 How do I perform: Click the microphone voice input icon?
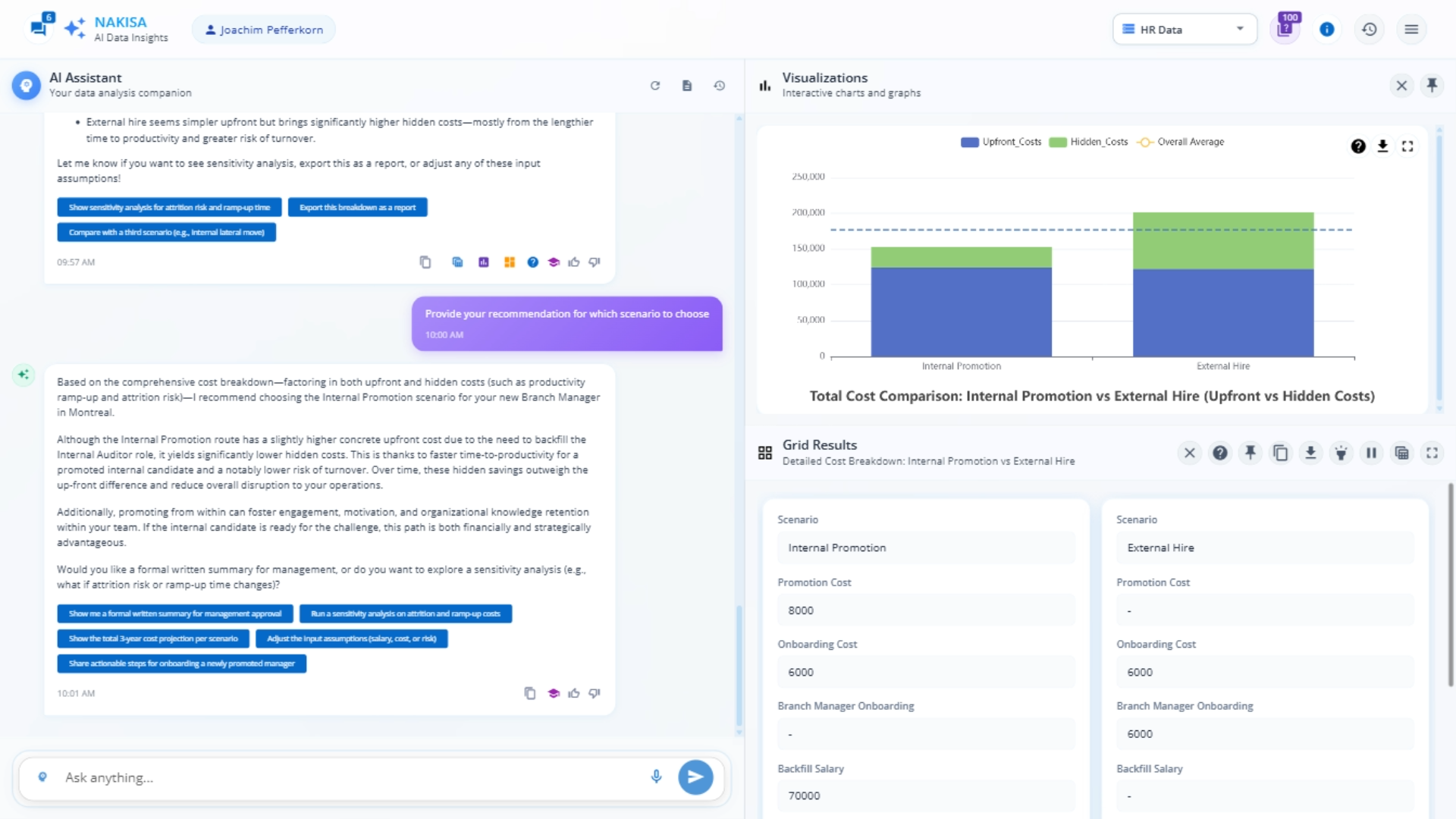coord(656,777)
